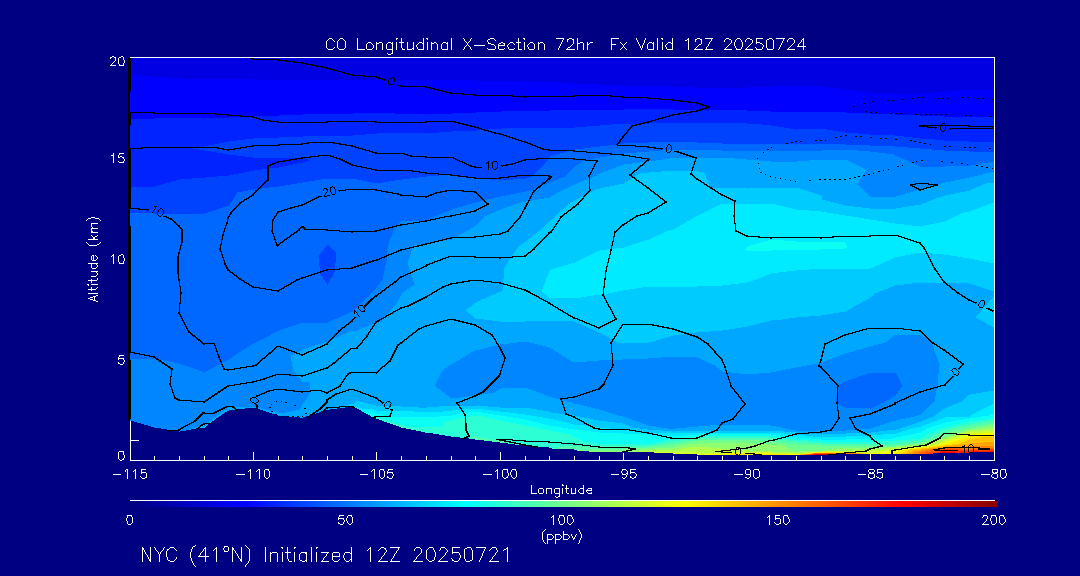
Task: Click the "200" colorbar tick label
Action: (994, 520)
